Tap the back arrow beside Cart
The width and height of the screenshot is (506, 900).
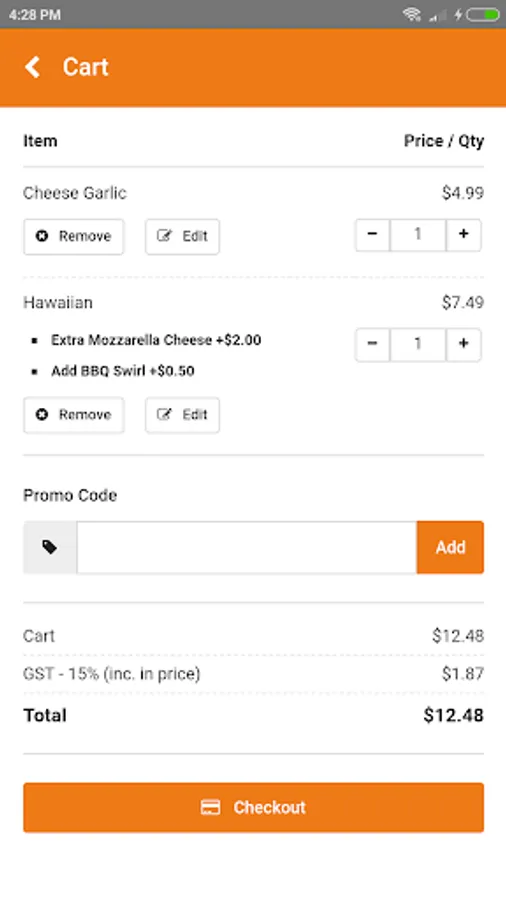pos(32,67)
